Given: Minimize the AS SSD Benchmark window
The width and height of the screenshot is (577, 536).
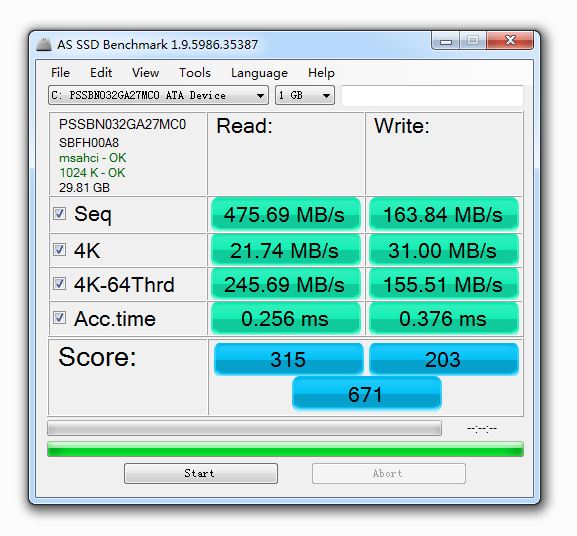Looking at the screenshot, I should point(446,40).
